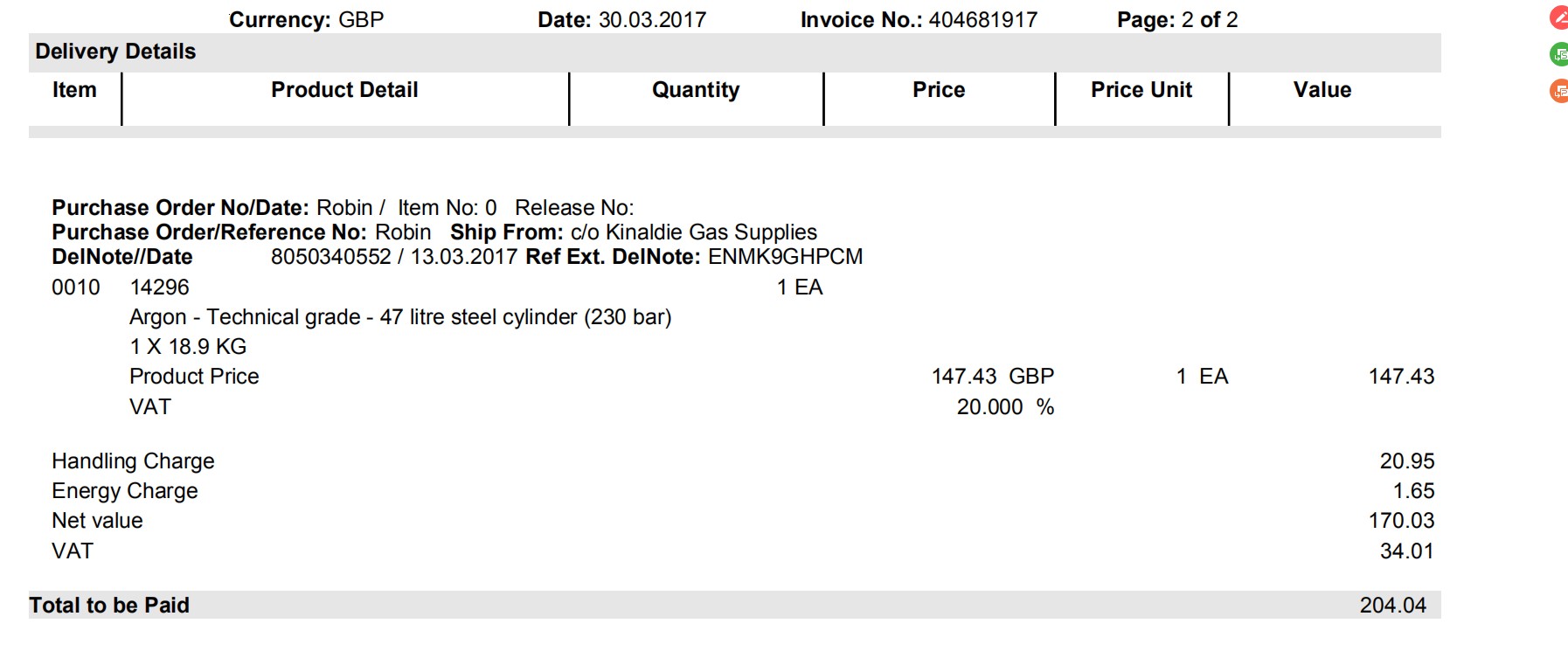Click the Quantity column header
Viewport: 1568px width, 651px height.
(696, 90)
